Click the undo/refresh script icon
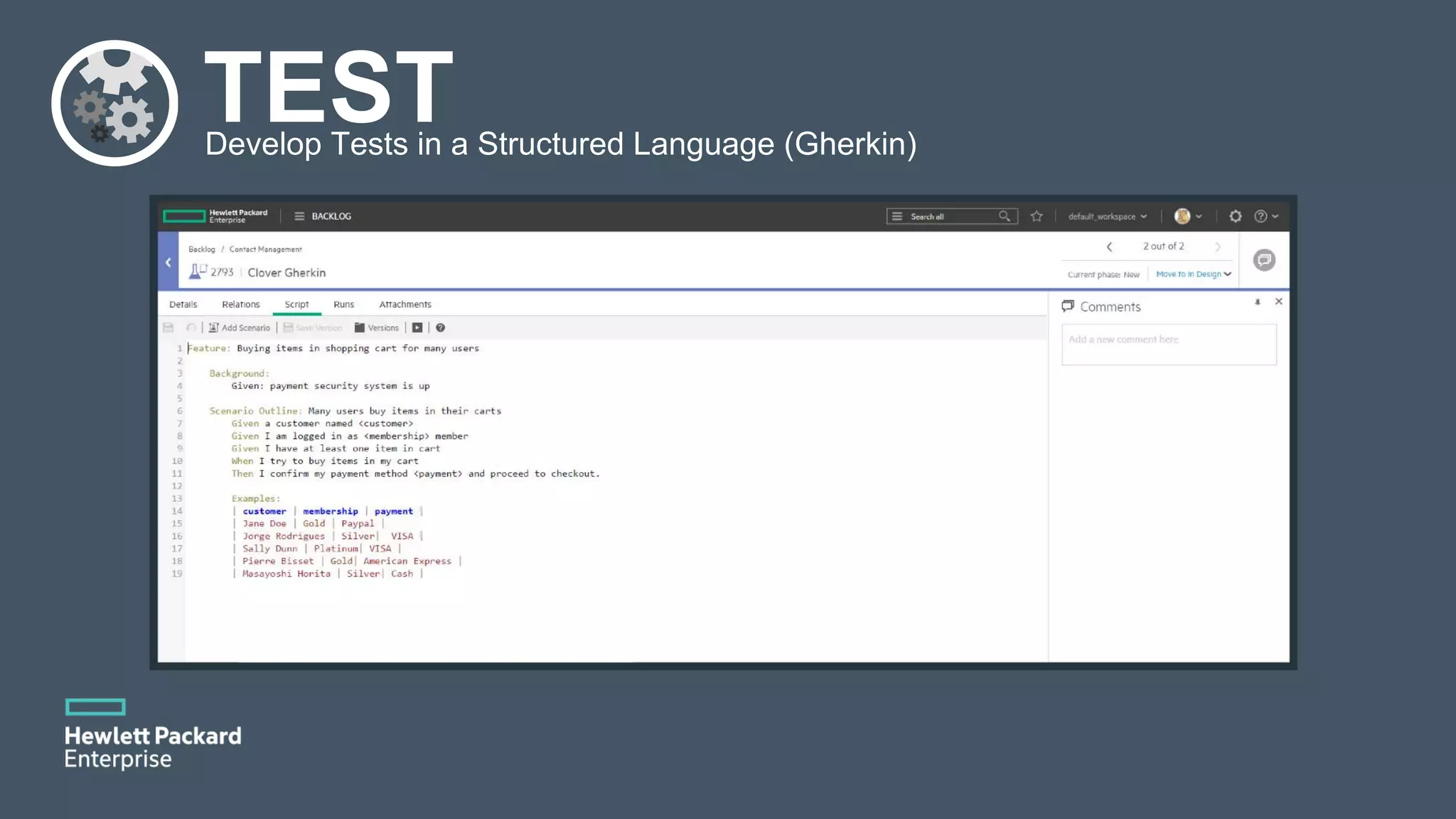1456x819 pixels. point(191,328)
